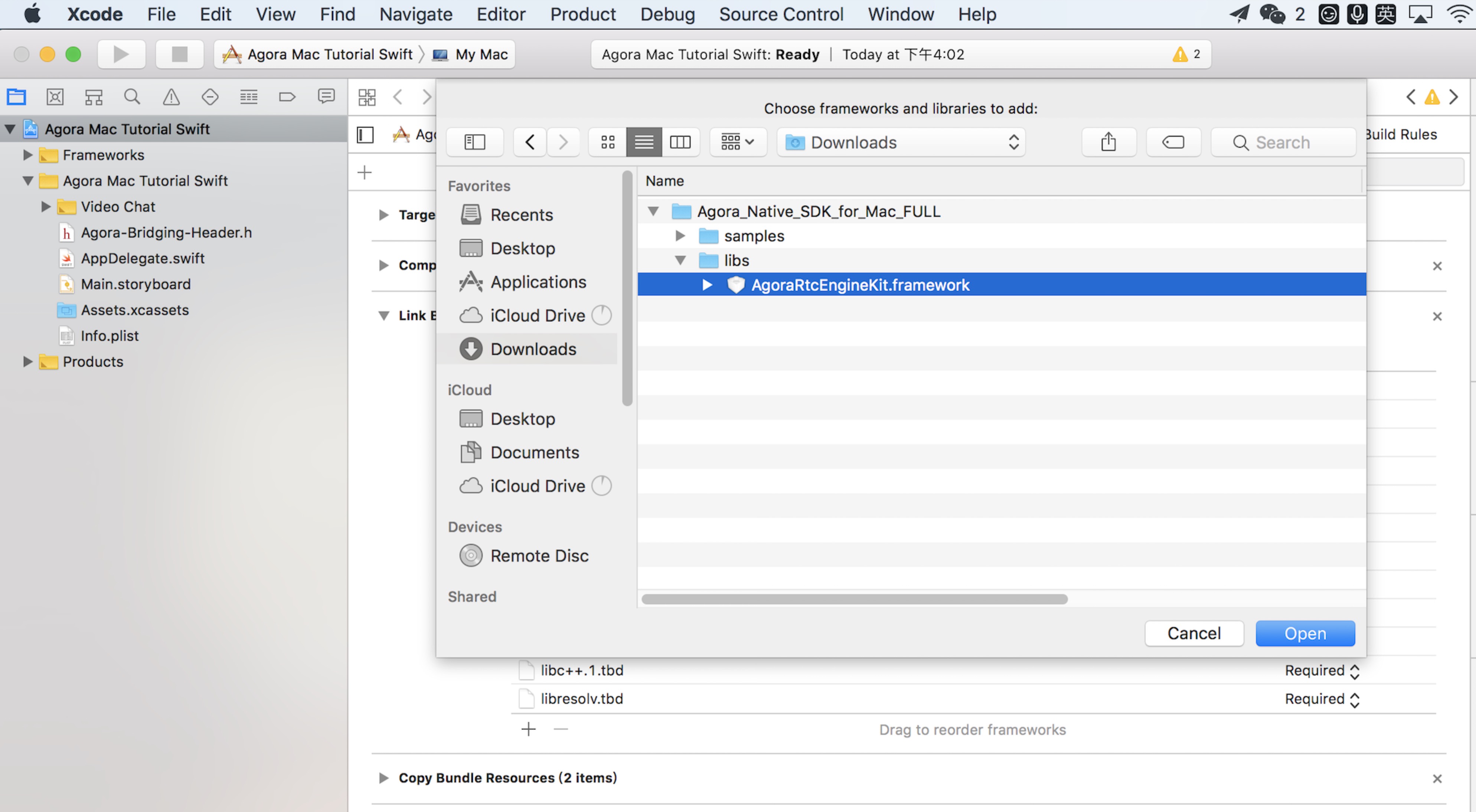Open the Breakpoint navigator icon
Screen dimensions: 1476x812
287,97
